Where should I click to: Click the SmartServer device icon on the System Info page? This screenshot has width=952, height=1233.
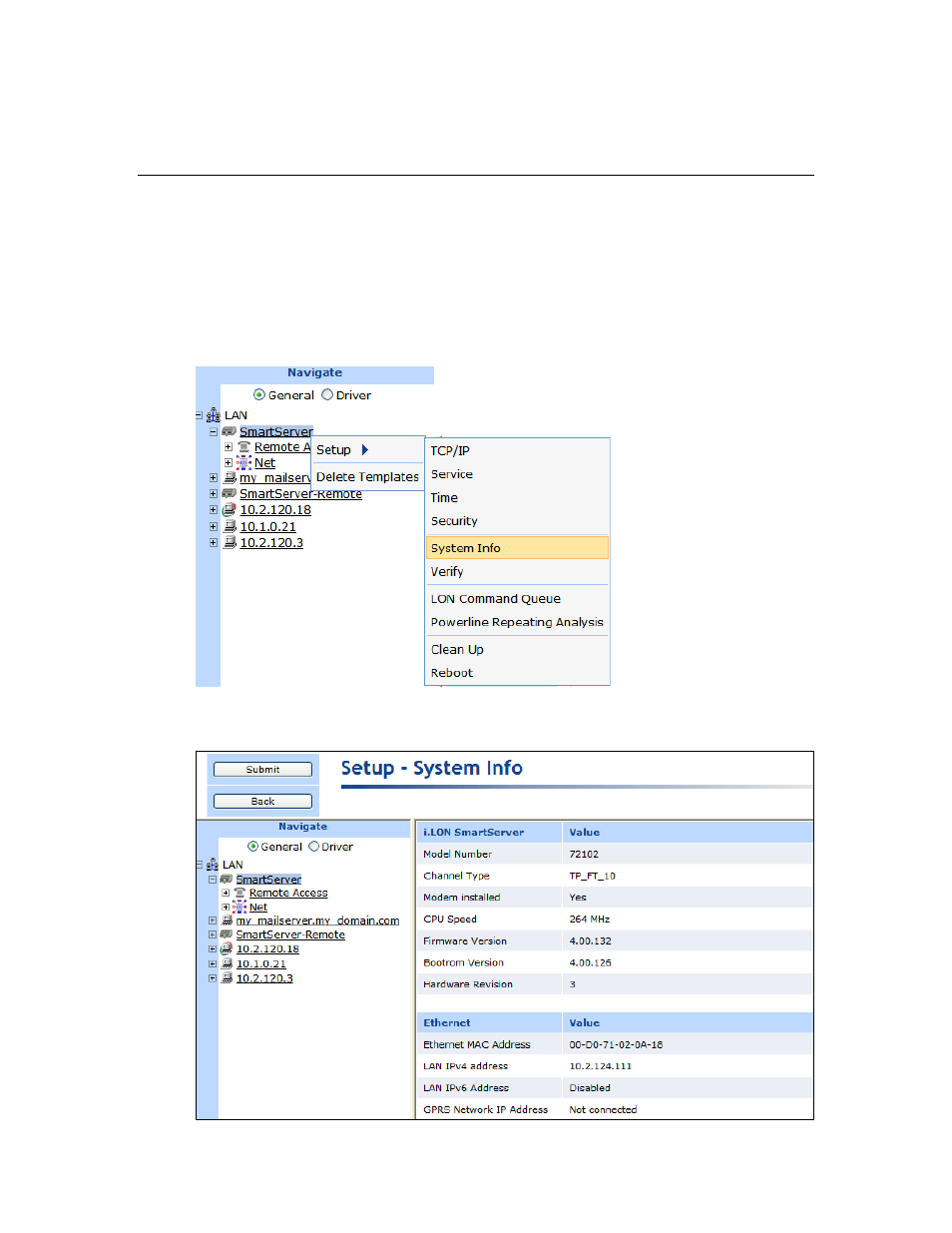point(227,880)
